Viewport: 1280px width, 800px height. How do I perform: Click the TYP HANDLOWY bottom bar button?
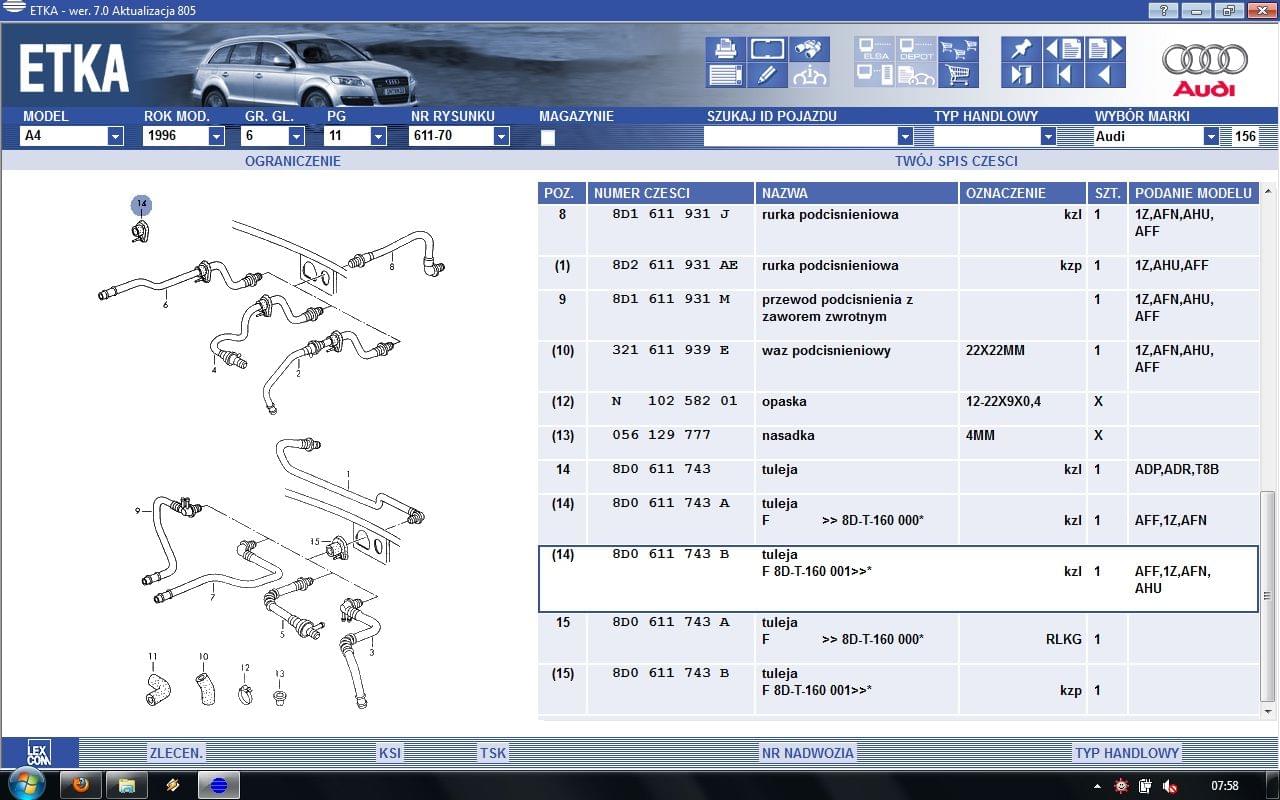pos(1127,753)
